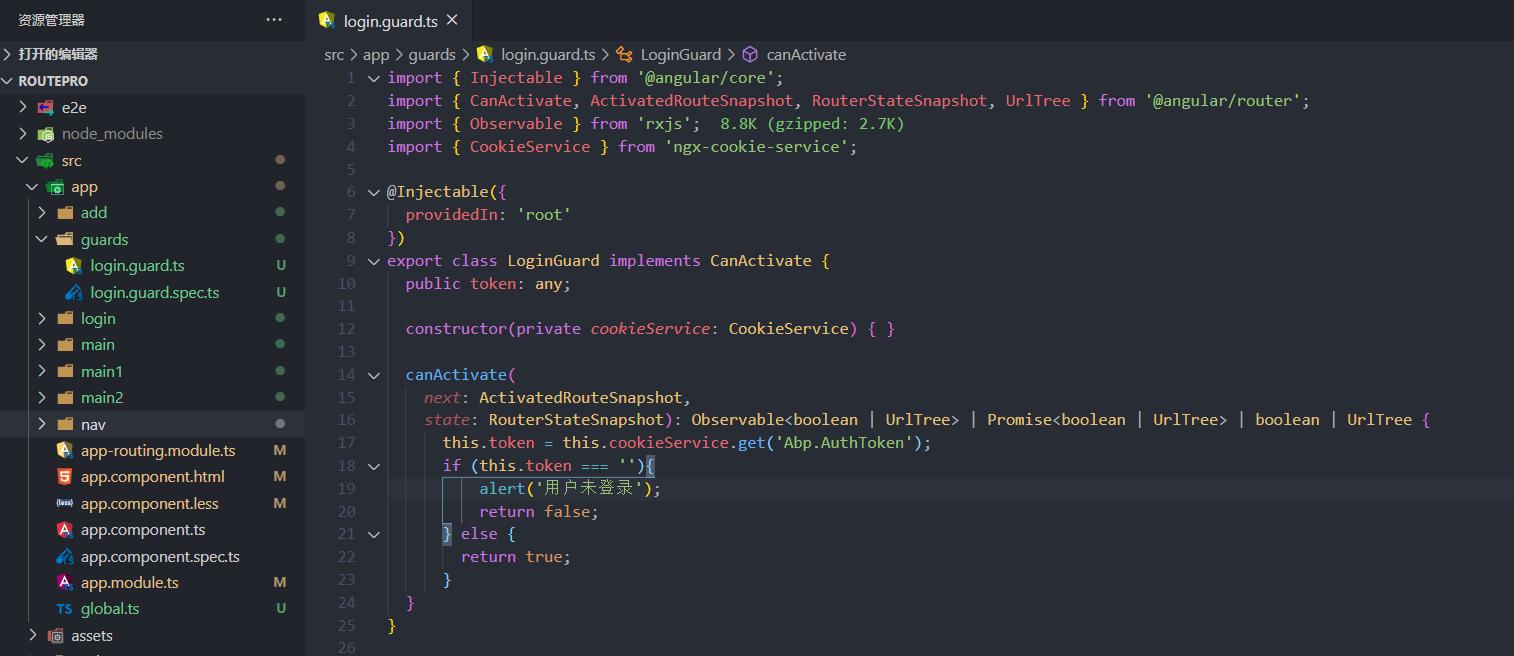Click canActivate in the breadcrumb bar
The height and width of the screenshot is (656, 1514).
(x=806, y=54)
